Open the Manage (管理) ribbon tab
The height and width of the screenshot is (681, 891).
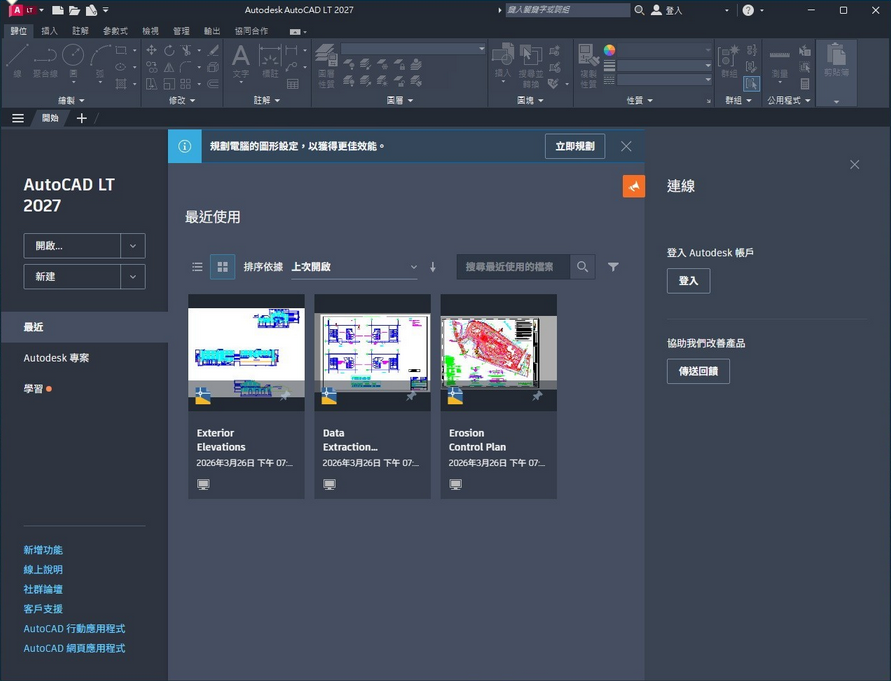[x=181, y=31]
